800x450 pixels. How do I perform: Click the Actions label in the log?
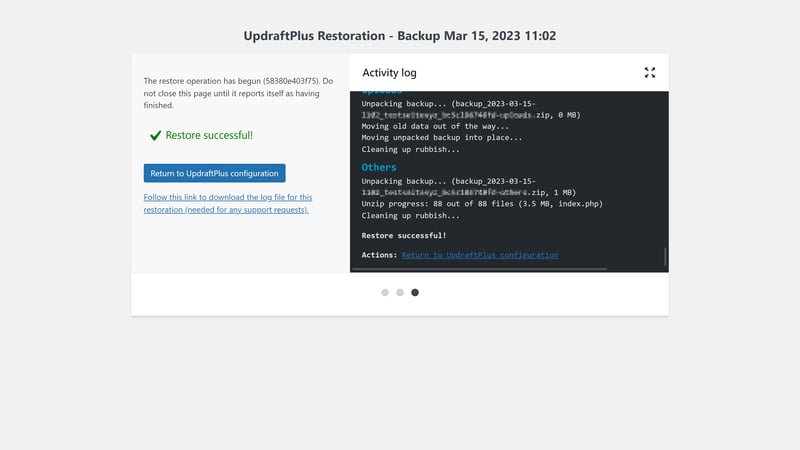[379, 255]
